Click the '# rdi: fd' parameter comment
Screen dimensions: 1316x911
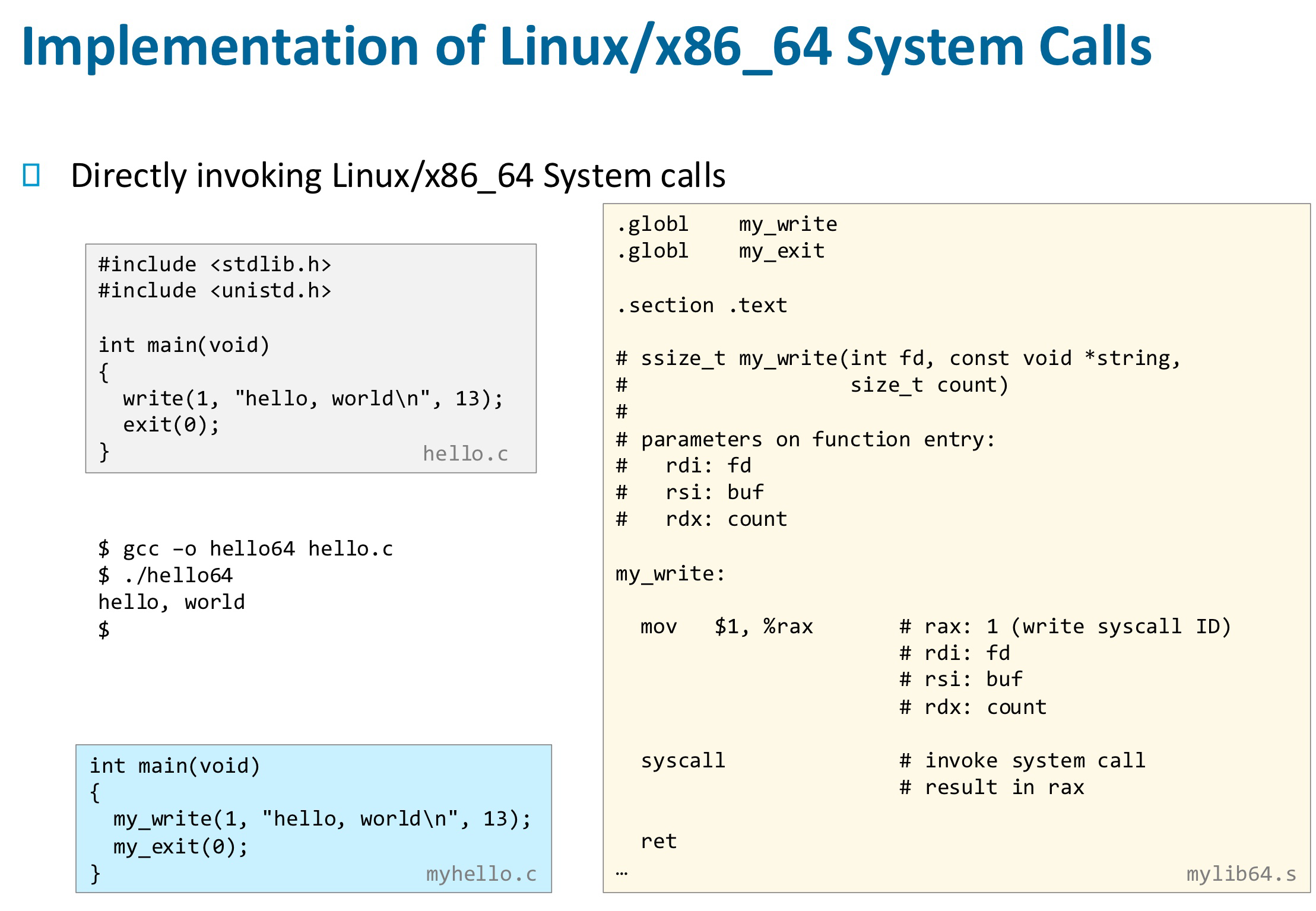[684, 466]
